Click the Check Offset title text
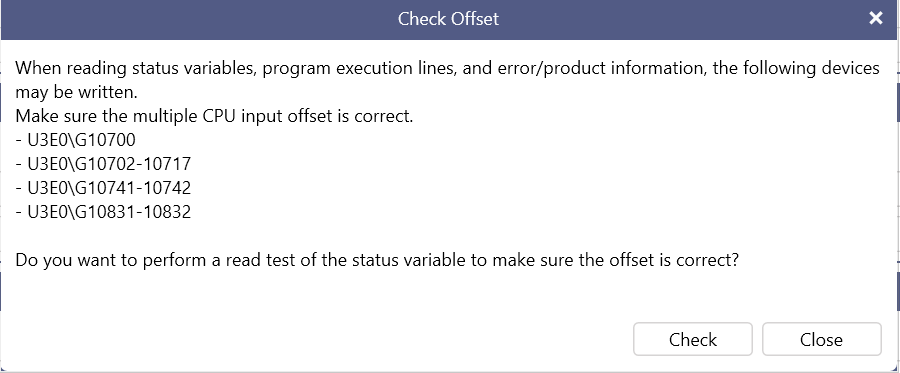The image size is (900, 373). pos(448,19)
